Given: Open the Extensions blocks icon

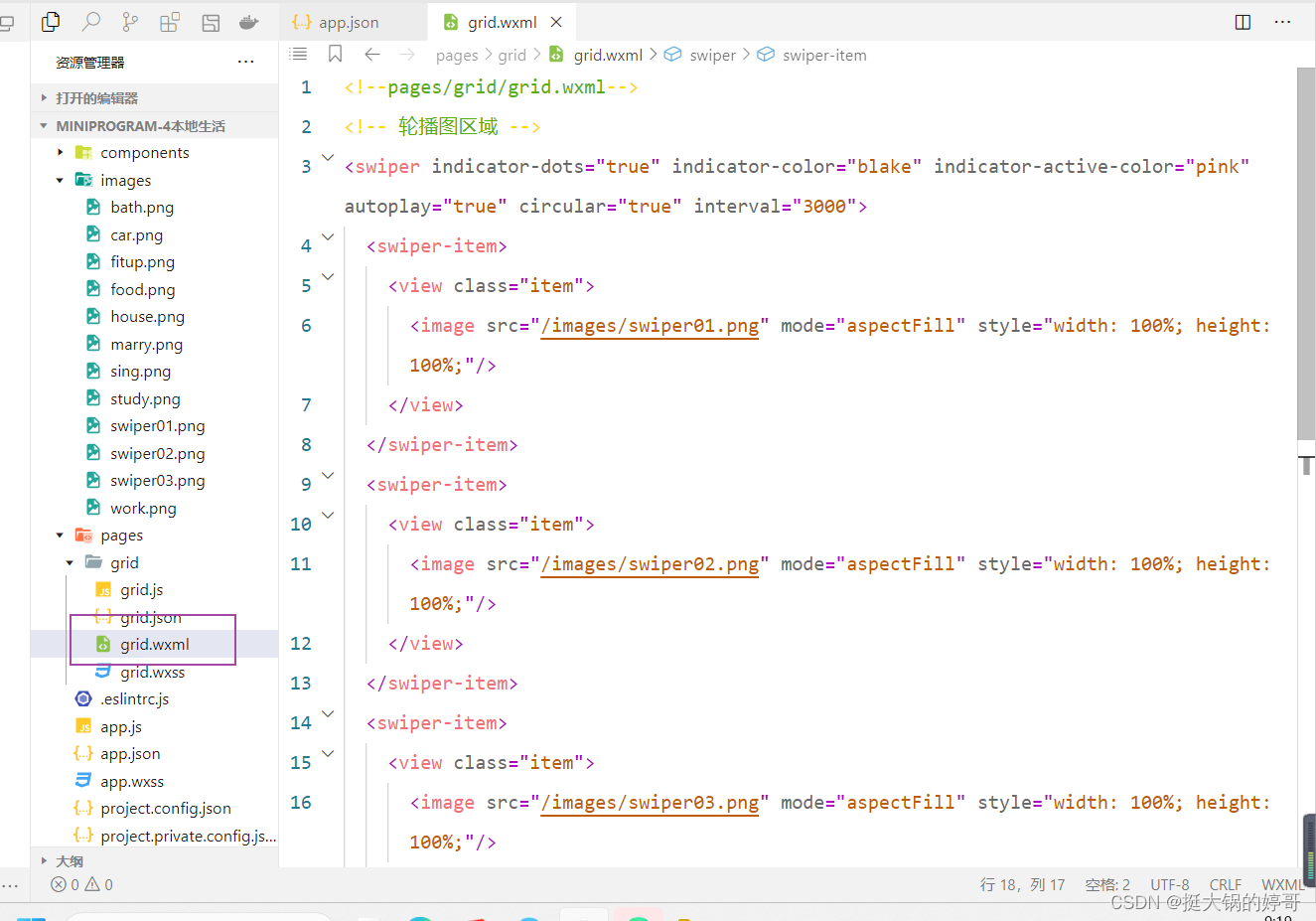Looking at the screenshot, I should point(170,21).
